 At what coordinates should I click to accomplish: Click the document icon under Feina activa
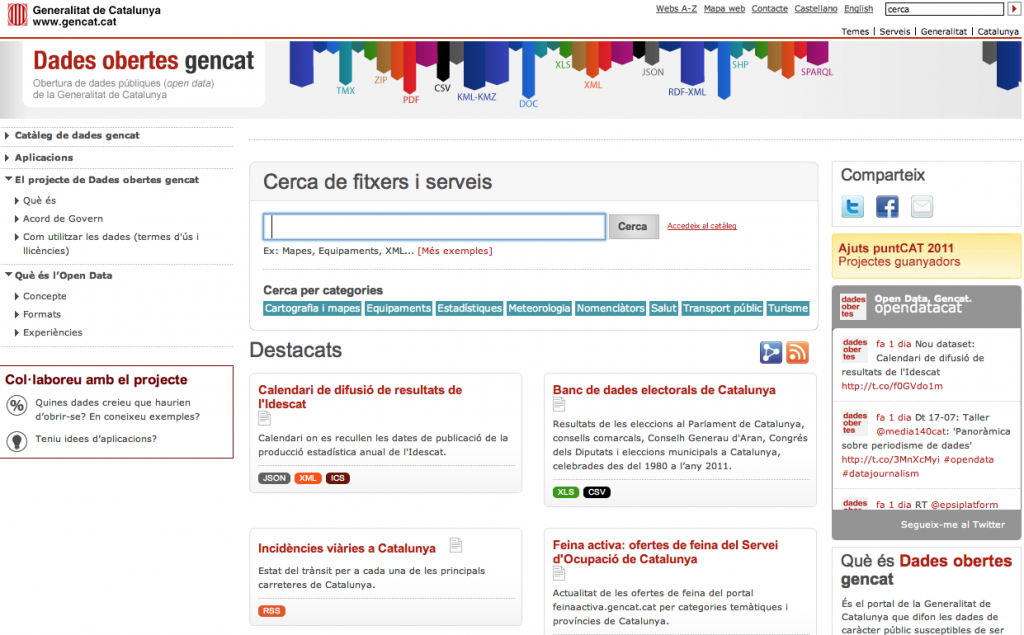point(559,573)
